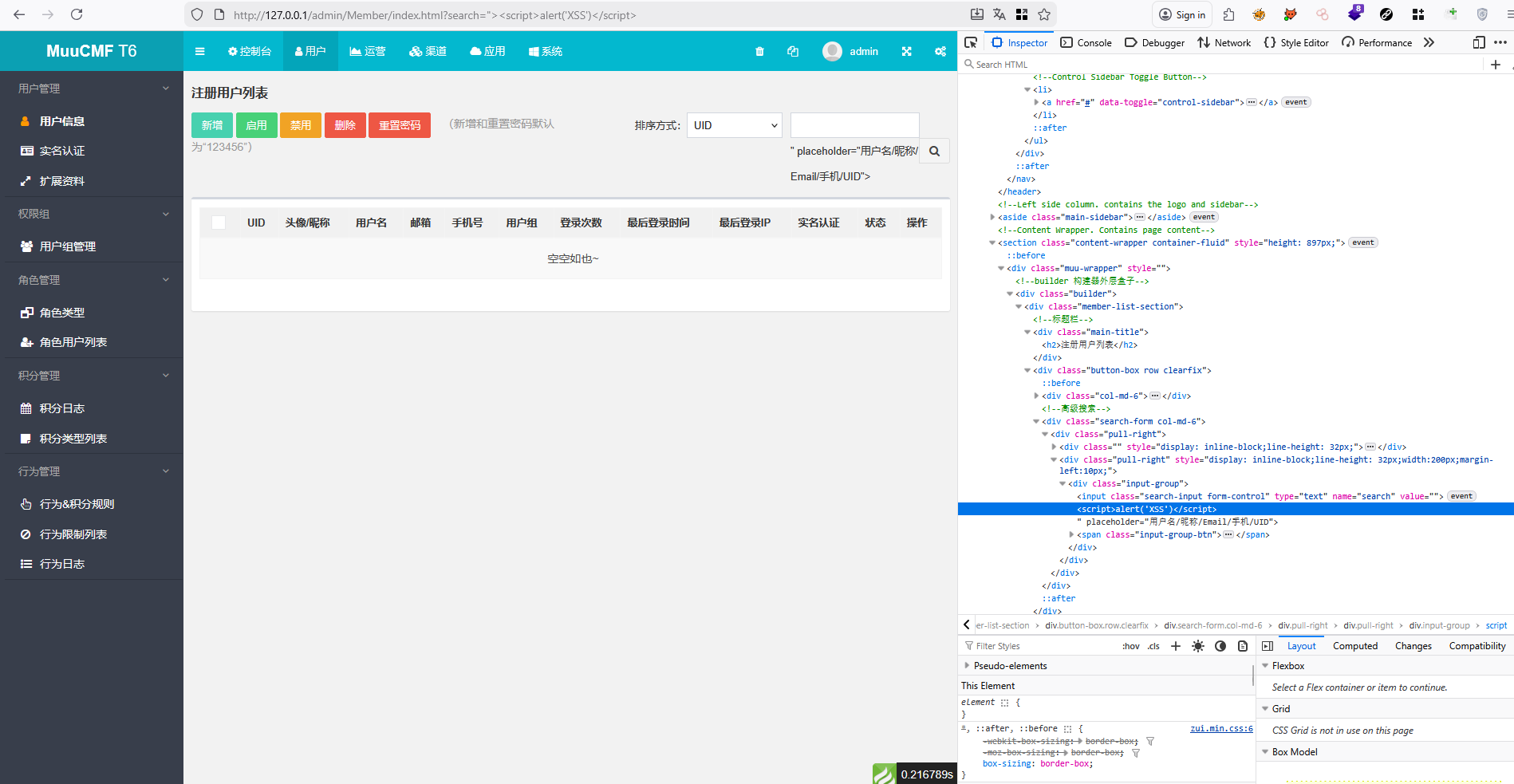This screenshot has height=784, width=1514.
Task: Open the settings gears icon in header
Action: click(940, 51)
